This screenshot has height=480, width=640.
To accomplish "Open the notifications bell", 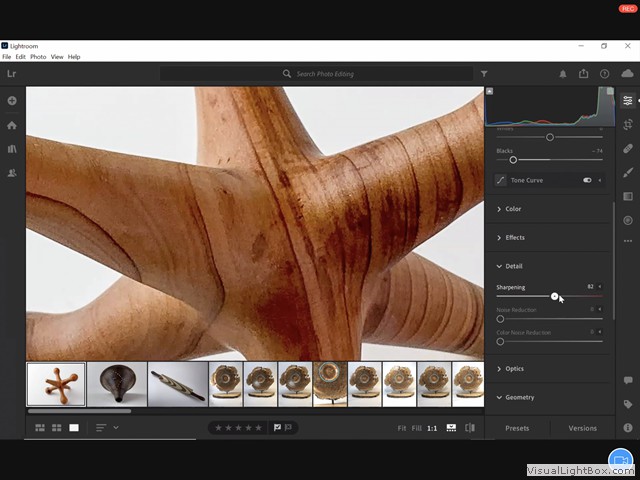I will click(562, 74).
